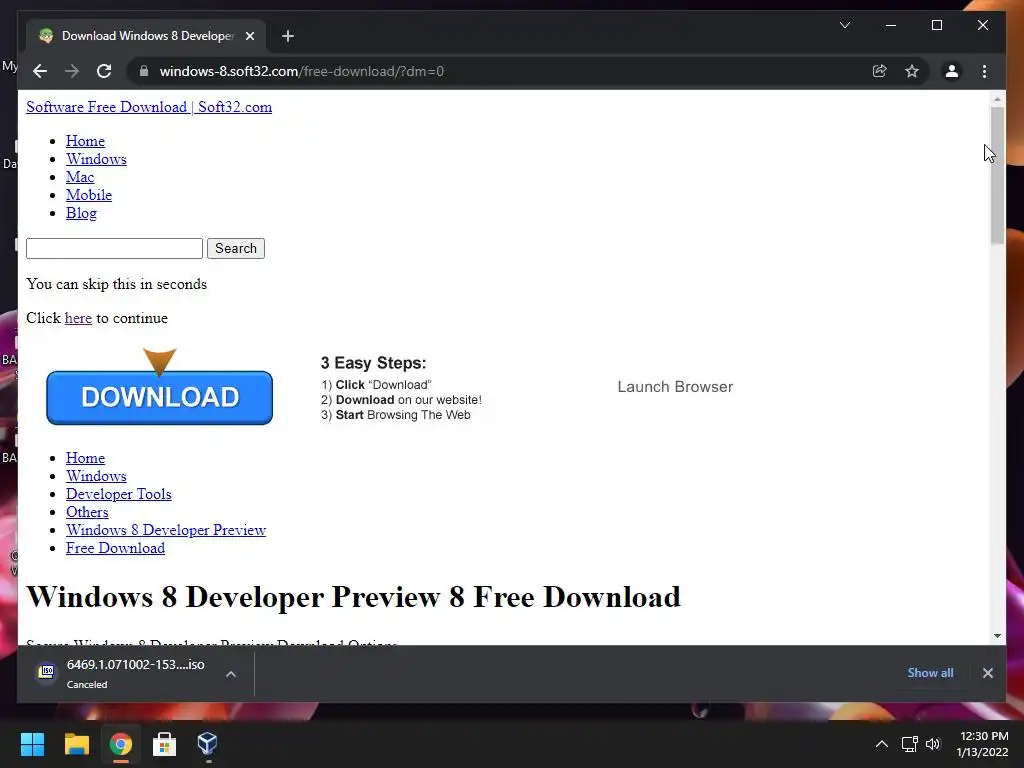
Task: Open the network tray icon
Action: click(910, 744)
